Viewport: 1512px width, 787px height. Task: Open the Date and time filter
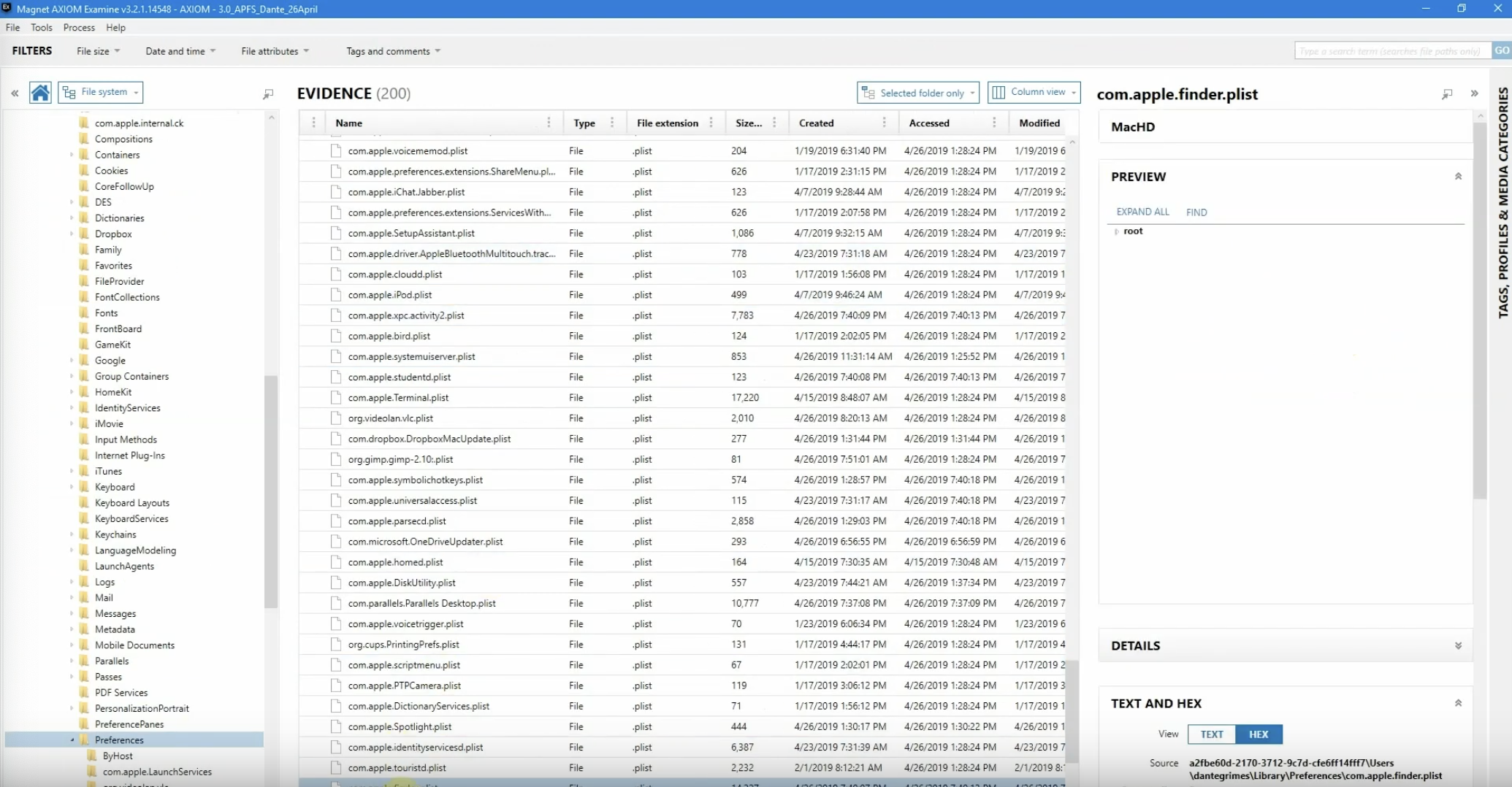tap(180, 51)
